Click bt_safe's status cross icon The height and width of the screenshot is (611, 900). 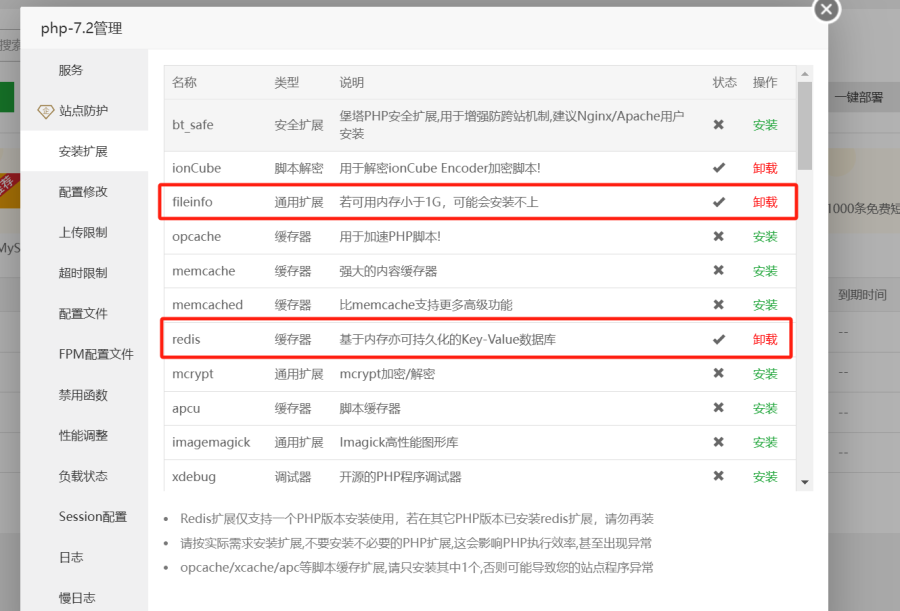click(718, 125)
